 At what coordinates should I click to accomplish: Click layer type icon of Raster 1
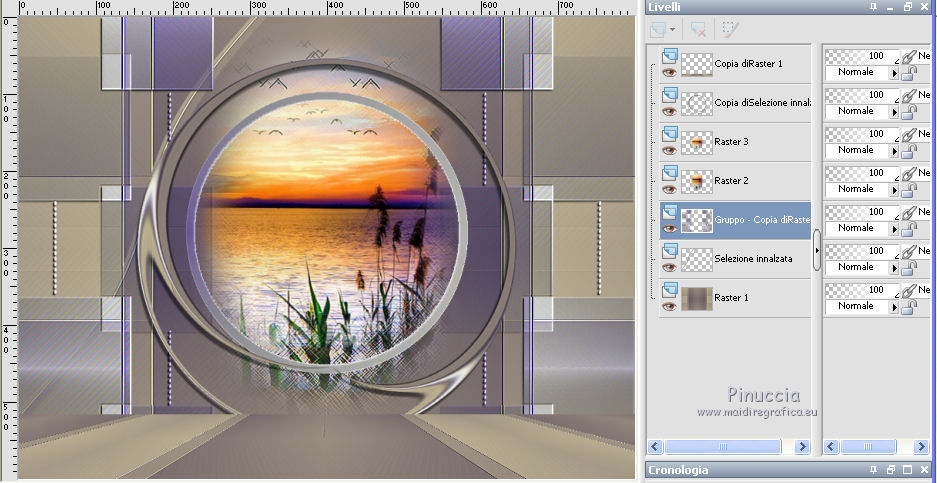point(669,289)
